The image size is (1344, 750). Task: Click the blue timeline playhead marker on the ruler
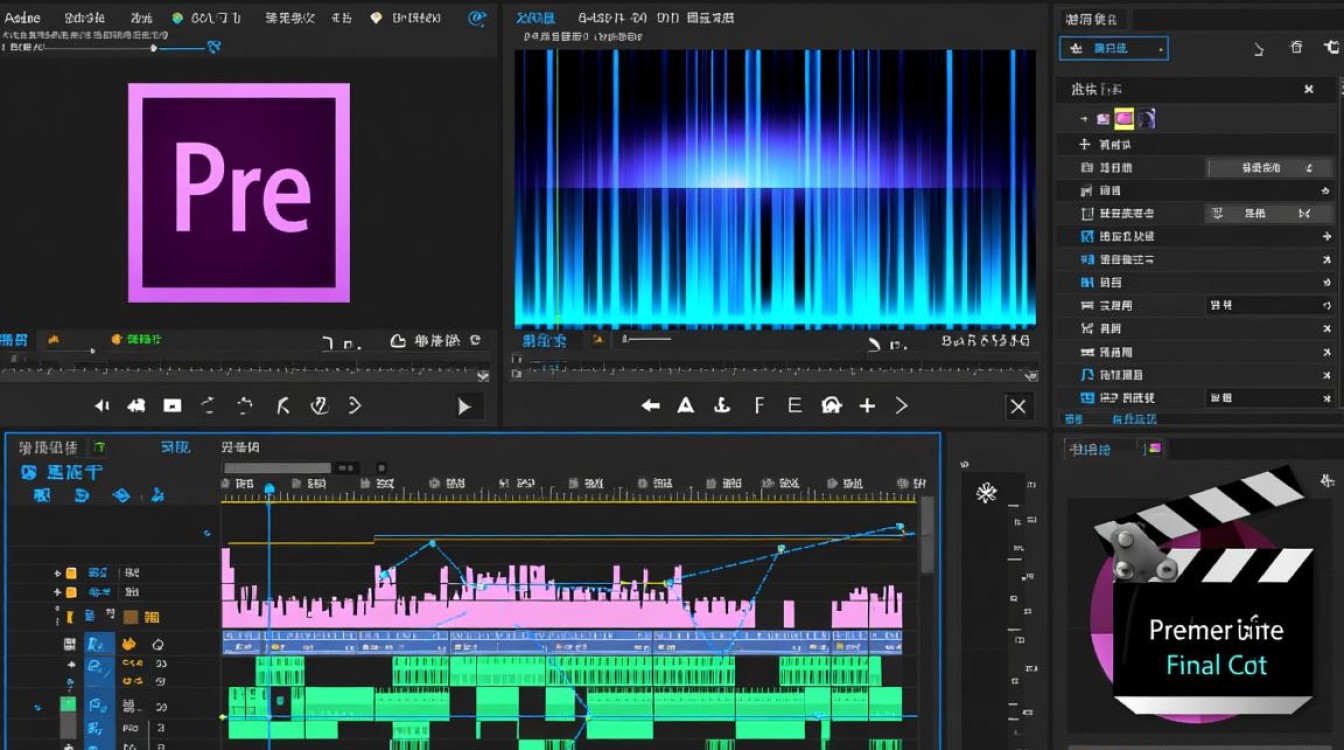coord(269,489)
